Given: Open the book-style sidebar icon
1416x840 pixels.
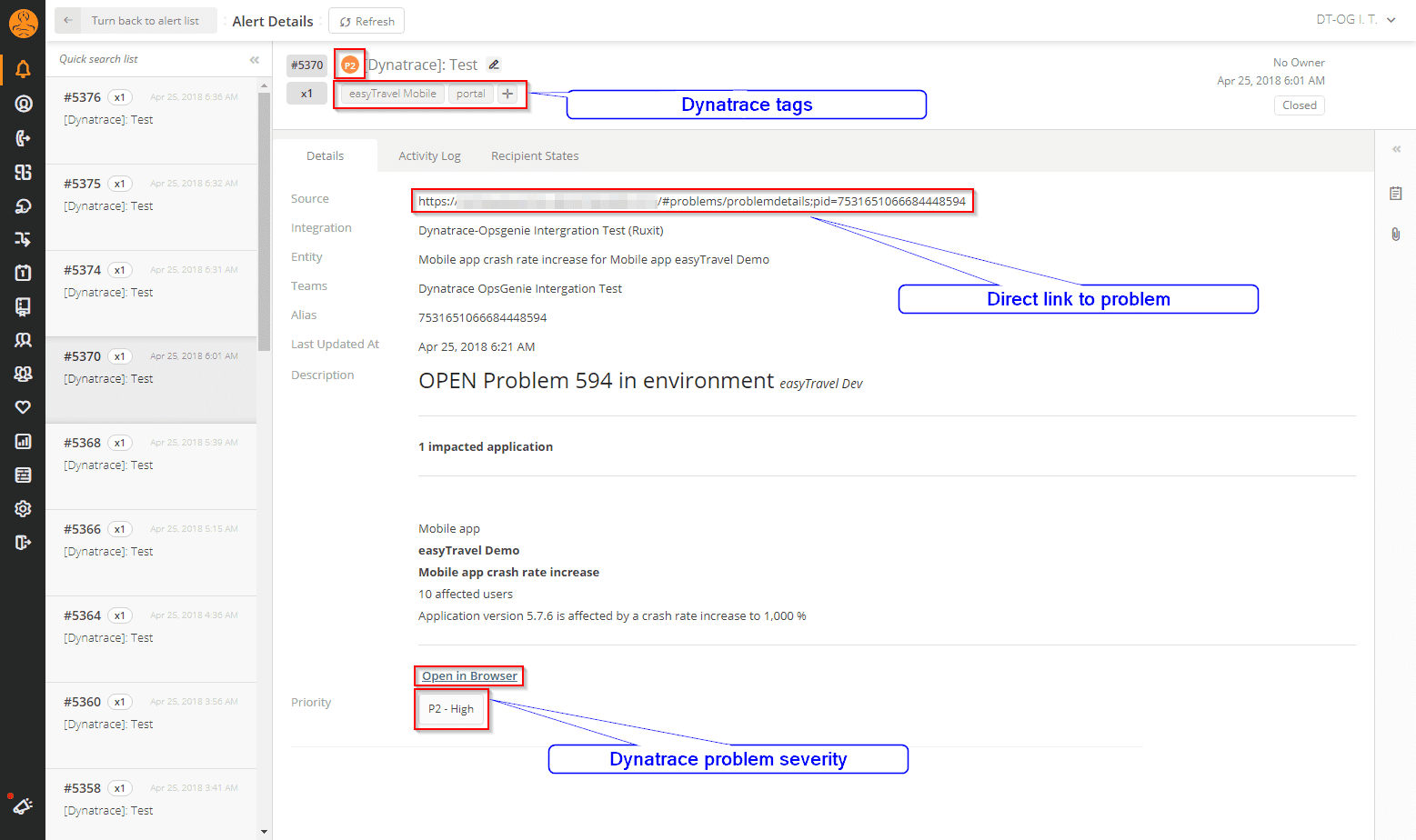Looking at the screenshot, I should pos(23,306).
